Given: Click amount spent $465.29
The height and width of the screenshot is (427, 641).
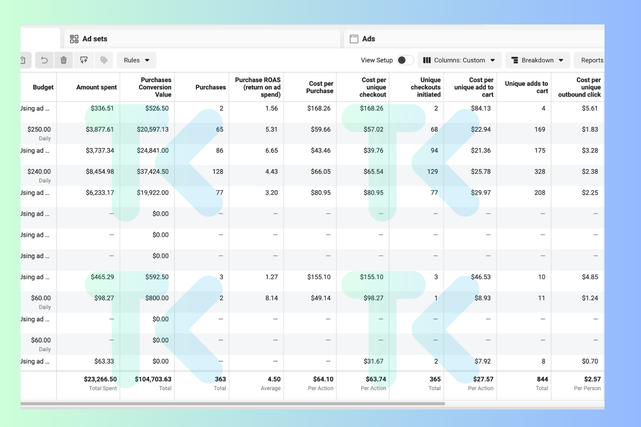Looking at the screenshot, I should pyautogui.click(x=102, y=277).
